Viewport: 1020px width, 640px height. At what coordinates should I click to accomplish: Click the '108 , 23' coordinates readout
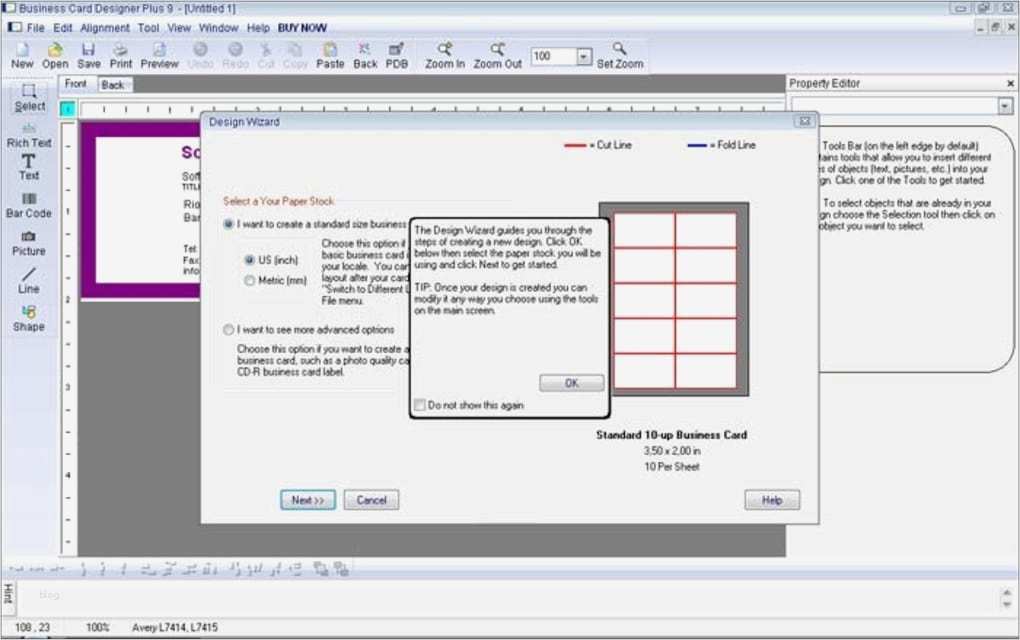[x=33, y=628]
